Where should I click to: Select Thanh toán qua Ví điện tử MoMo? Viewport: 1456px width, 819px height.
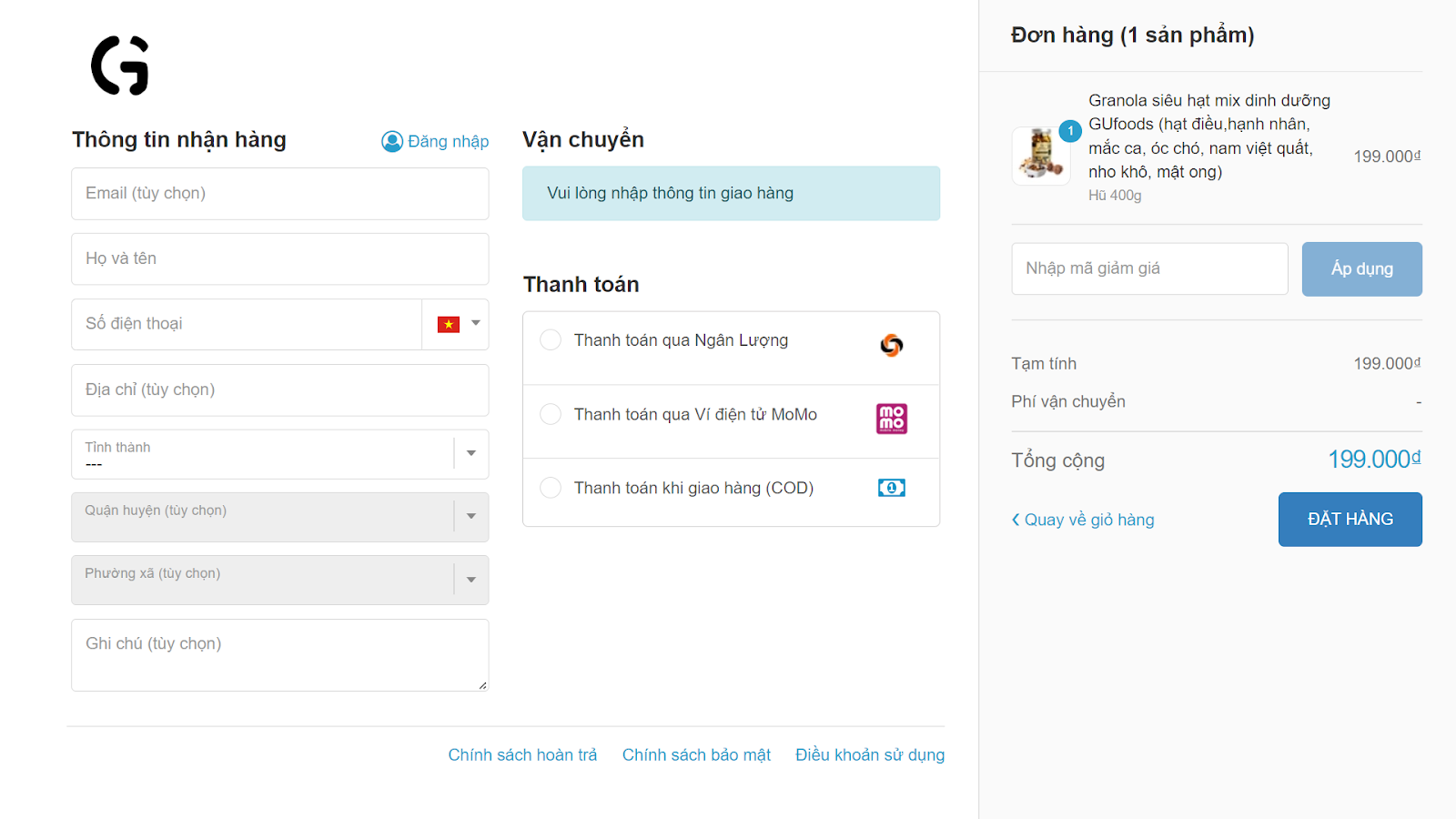551,414
